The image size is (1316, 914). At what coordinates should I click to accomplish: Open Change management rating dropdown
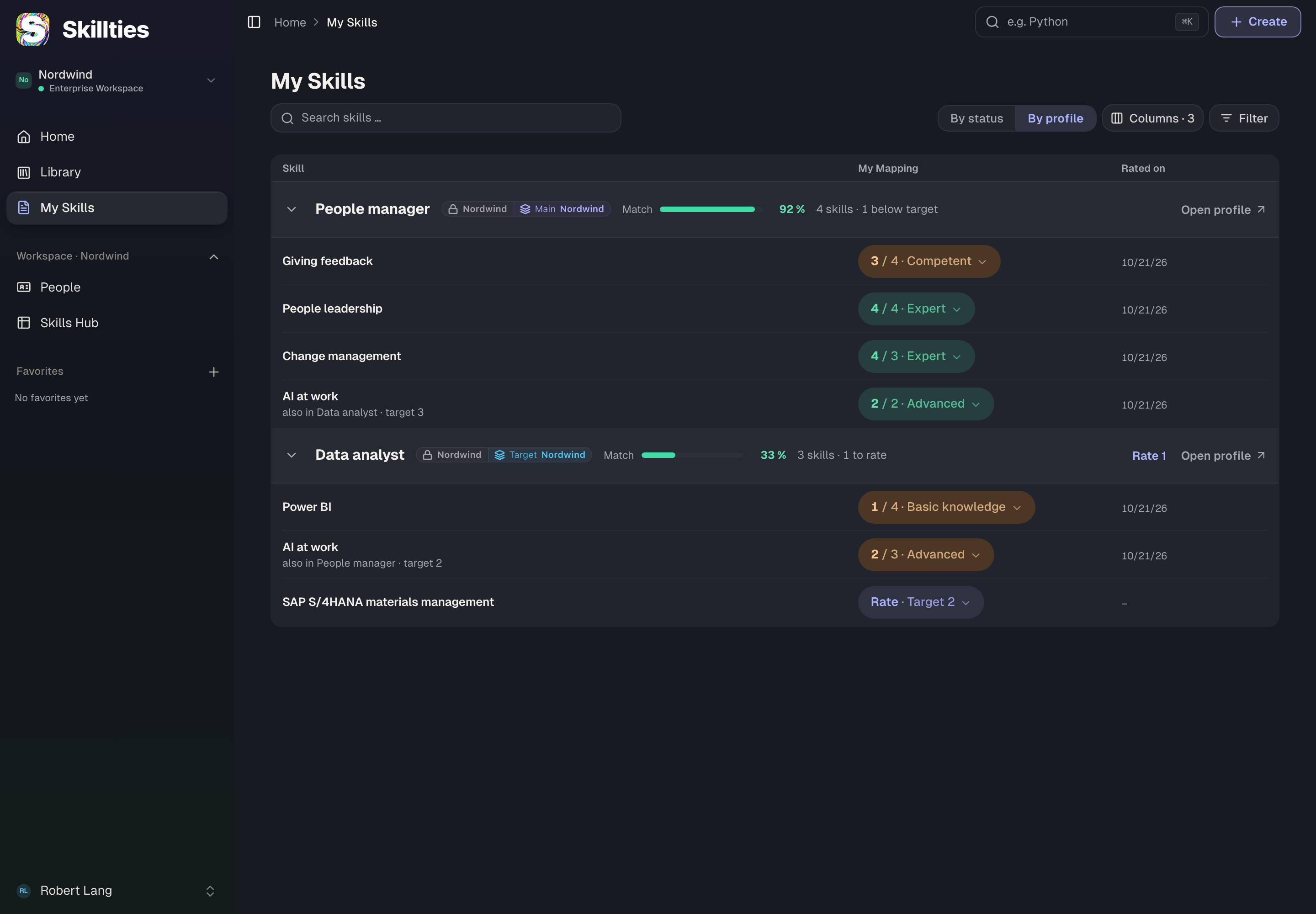point(916,357)
